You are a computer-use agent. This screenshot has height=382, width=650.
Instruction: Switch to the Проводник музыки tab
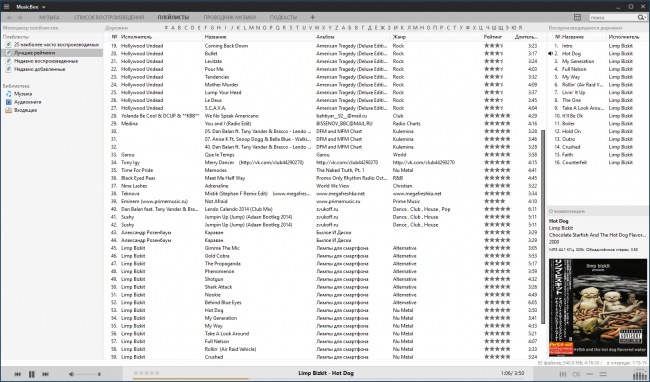tap(230, 17)
